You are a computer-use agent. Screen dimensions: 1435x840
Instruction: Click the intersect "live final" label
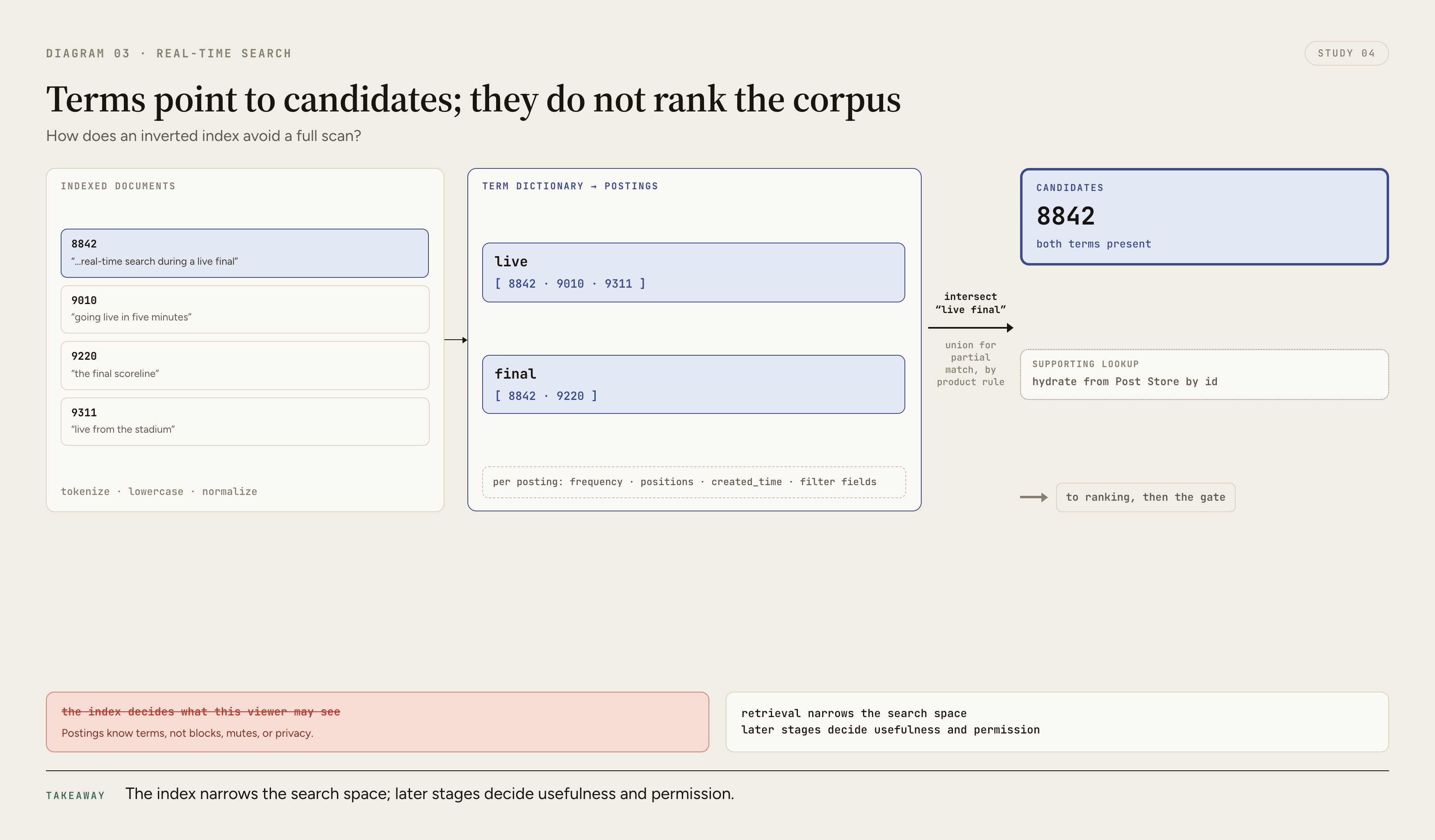(970, 303)
